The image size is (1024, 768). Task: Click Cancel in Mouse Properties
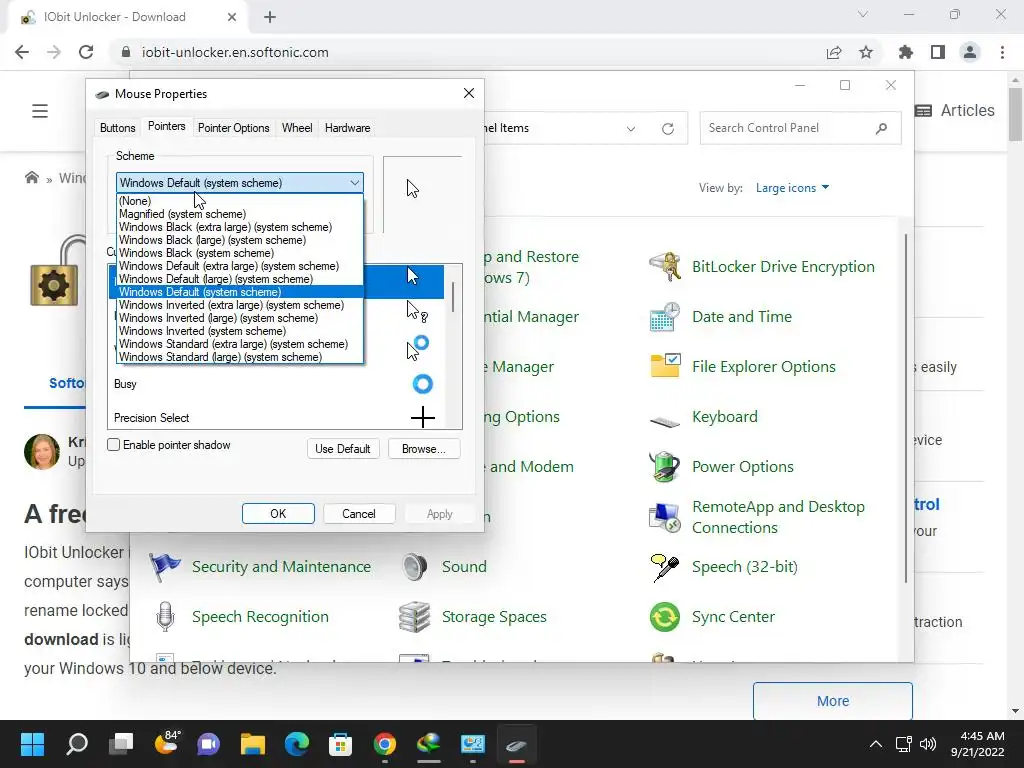click(359, 514)
